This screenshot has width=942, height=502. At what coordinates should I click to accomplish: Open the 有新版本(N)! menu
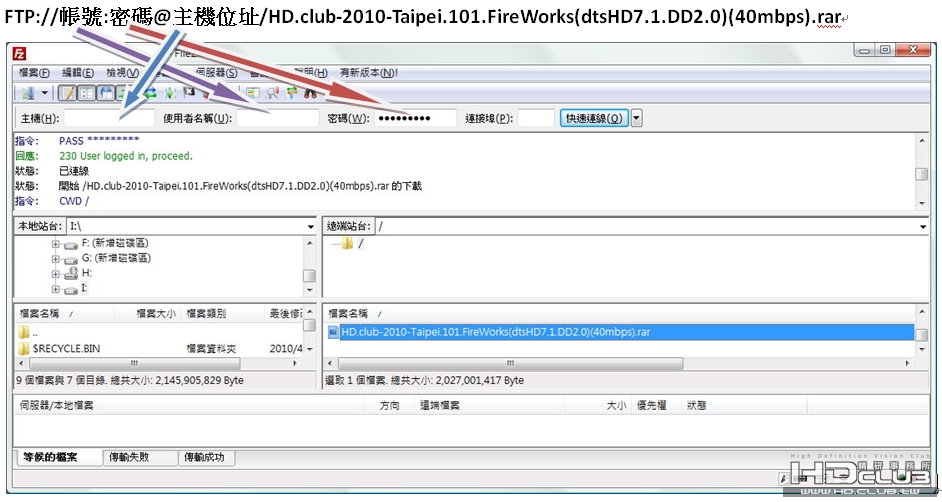pos(368,73)
